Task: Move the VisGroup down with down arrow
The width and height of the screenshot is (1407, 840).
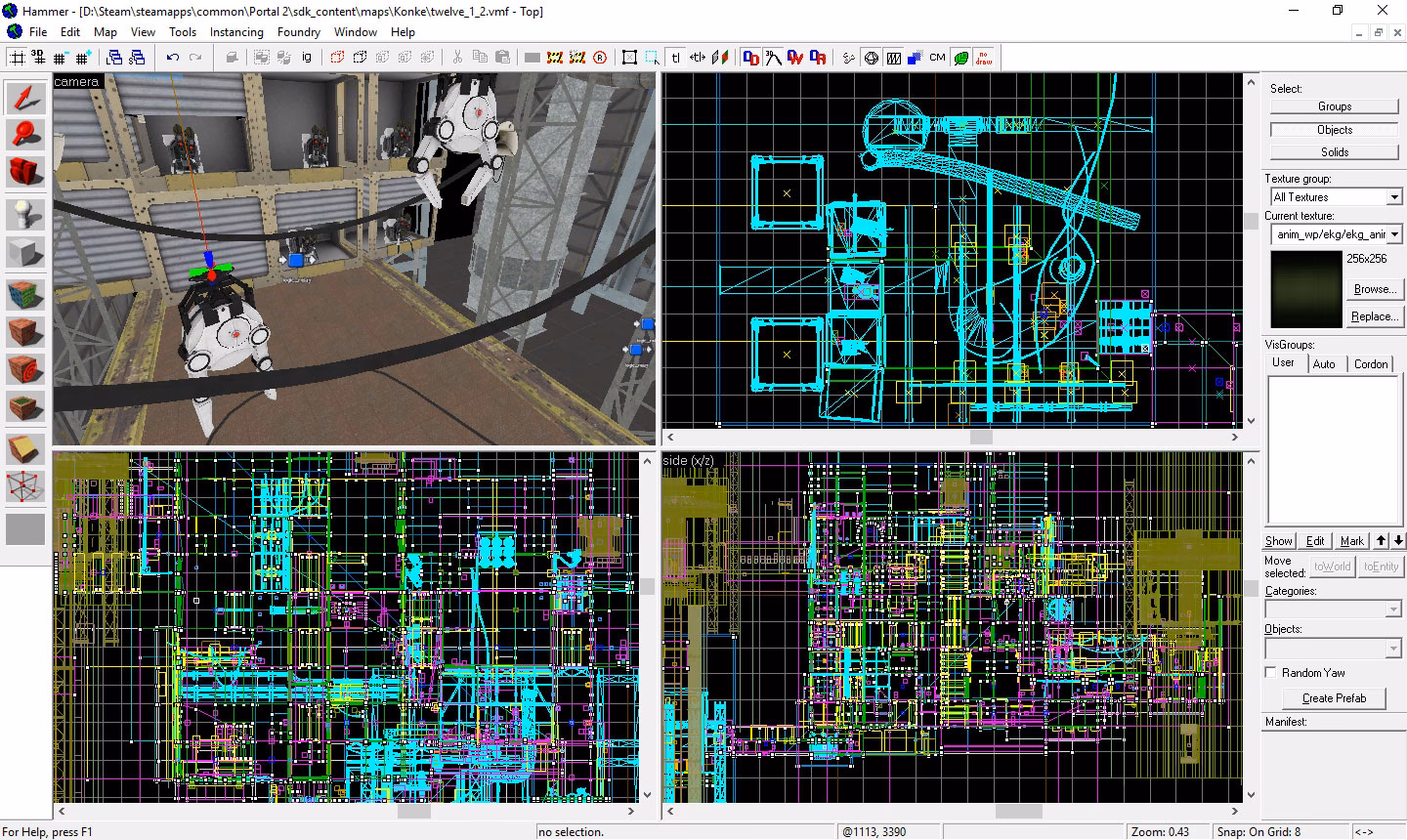Action: 1398,541
